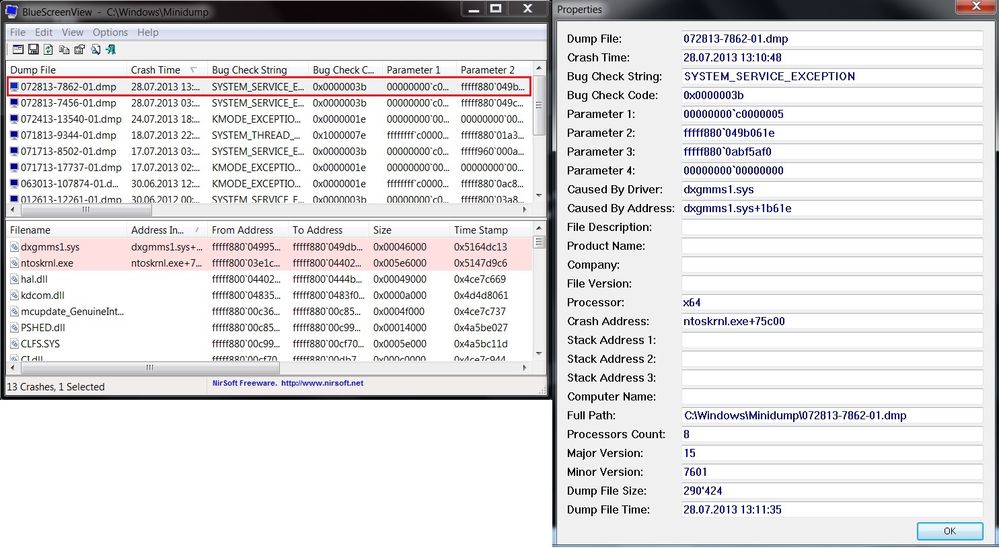This screenshot has height=548, width=999.
Task: Open the Options menu
Action: 110,32
